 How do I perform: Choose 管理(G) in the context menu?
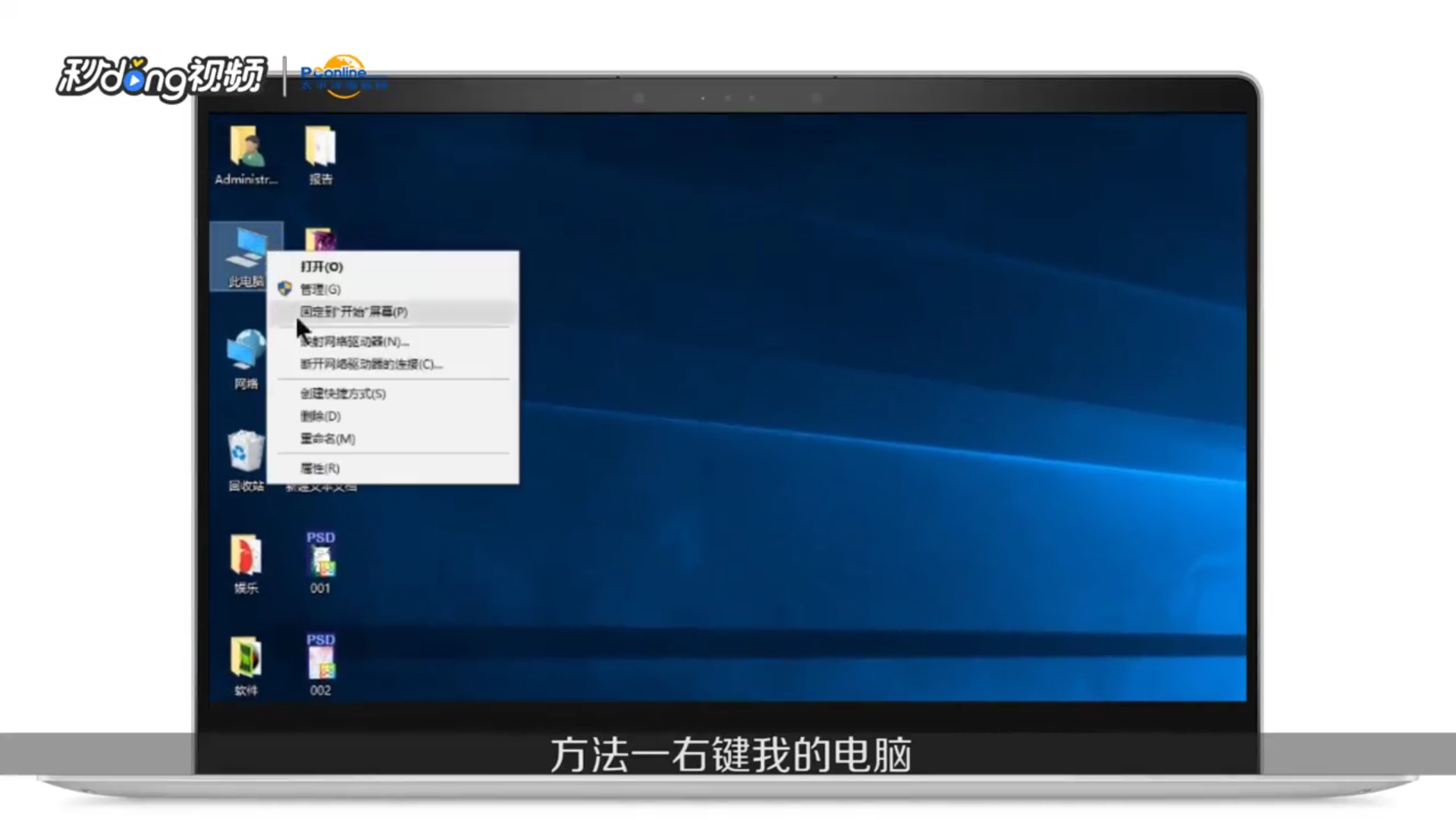point(394,289)
